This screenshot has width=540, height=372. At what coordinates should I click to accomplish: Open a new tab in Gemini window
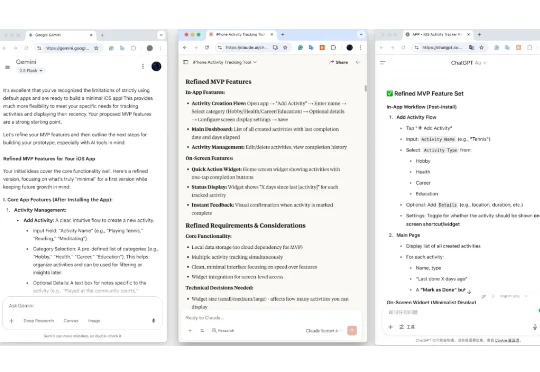click(102, 35)
